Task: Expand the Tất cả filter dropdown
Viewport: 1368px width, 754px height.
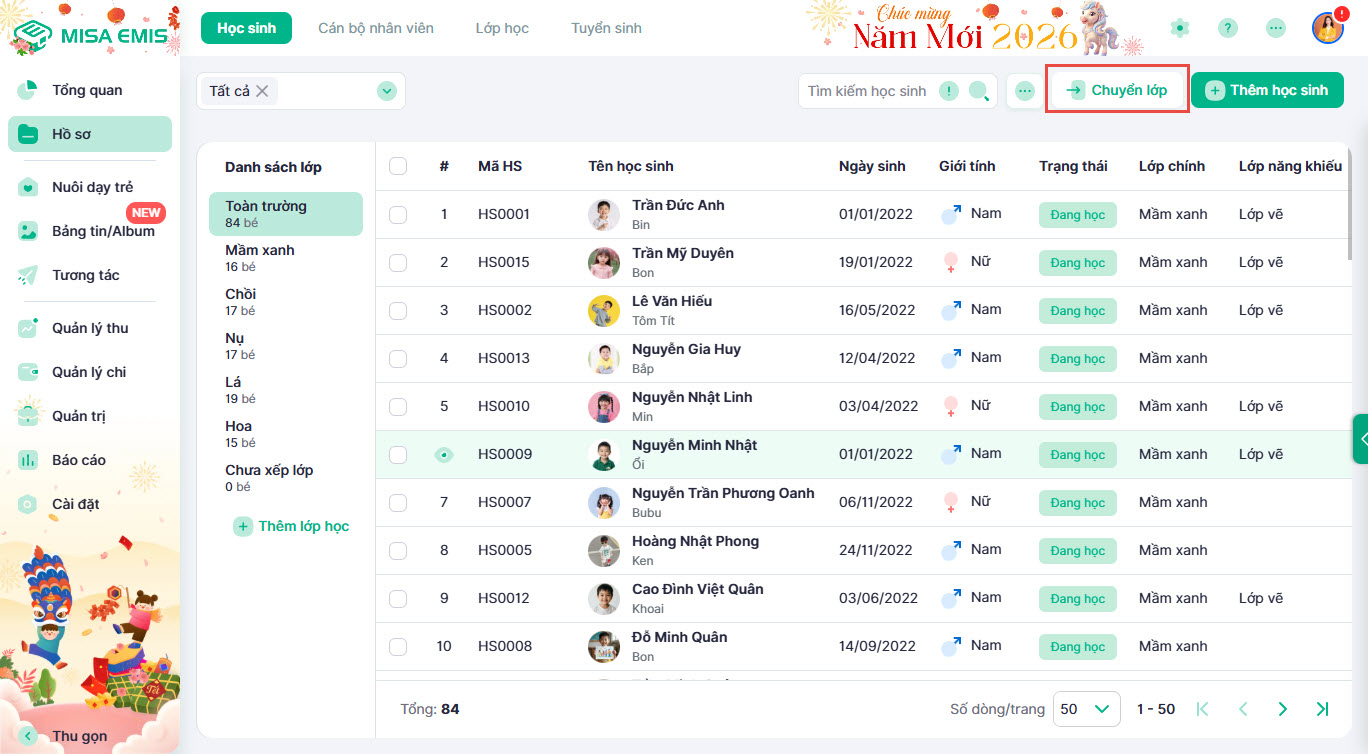Action: pos(386,91)
